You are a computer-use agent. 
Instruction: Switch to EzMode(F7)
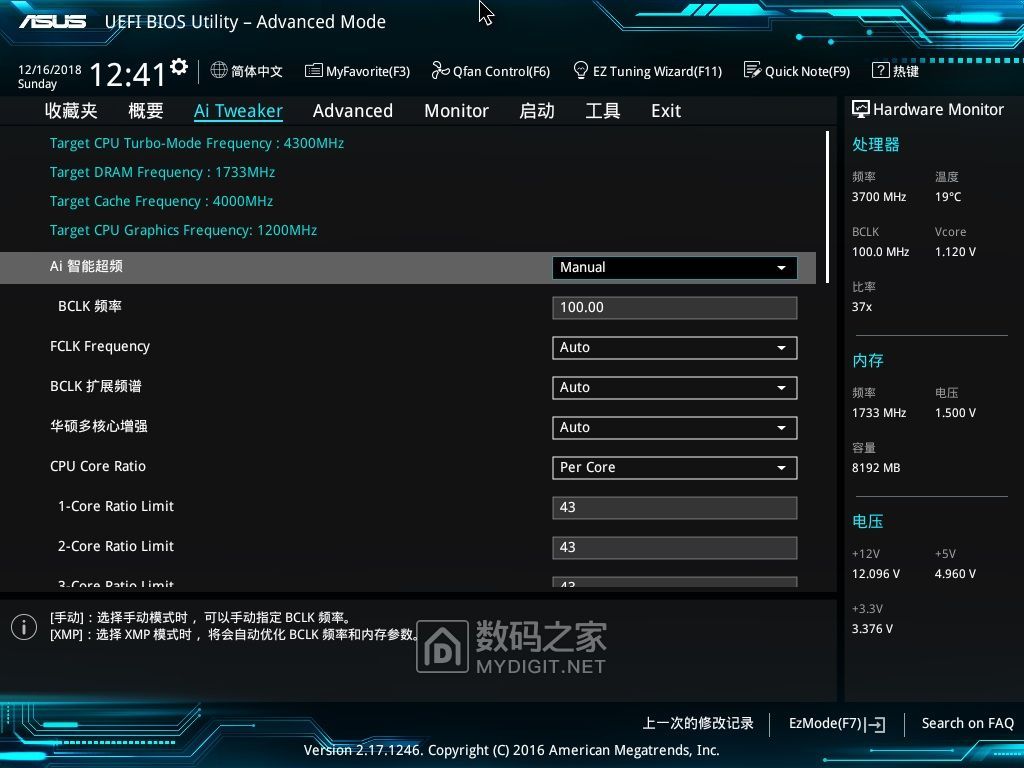click(836, 723)
